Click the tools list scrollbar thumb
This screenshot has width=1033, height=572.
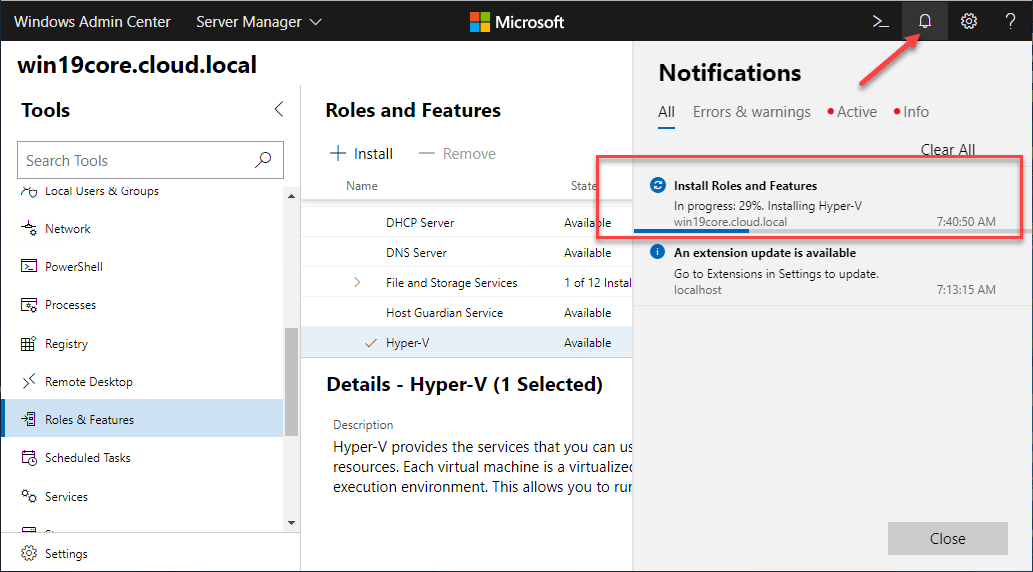coord(291,382)
